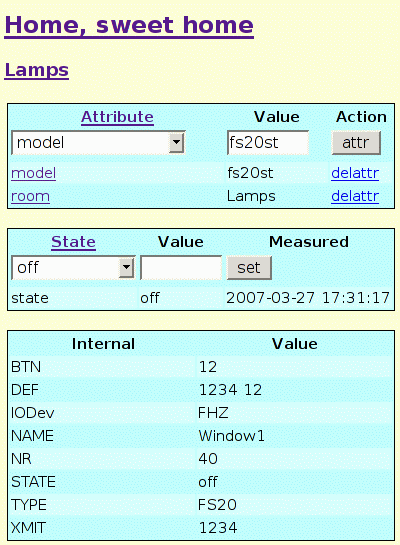Open the model attribute link
The image size is (400, 545).
pos(33,173)
